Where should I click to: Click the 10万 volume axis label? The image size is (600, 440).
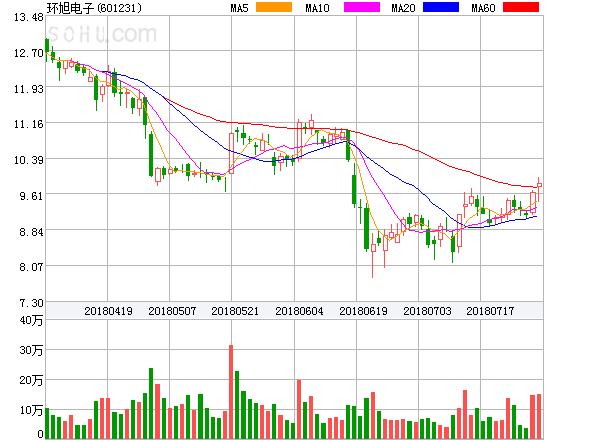(x=31, y=410)
